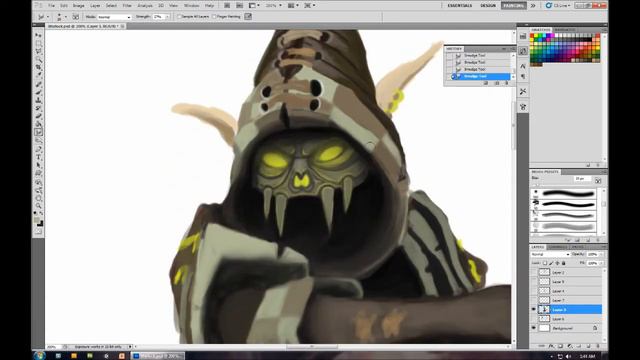The image size is (640, 360).
Task: Open the Strength slider dropdown arrow
Action: 167,17
